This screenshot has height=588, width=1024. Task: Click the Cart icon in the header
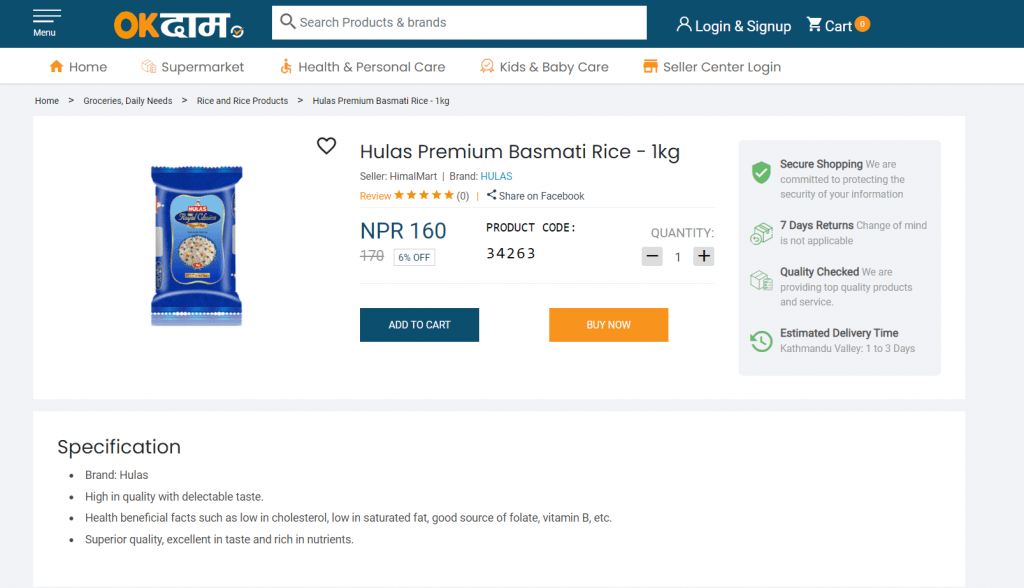coord(814,25)
